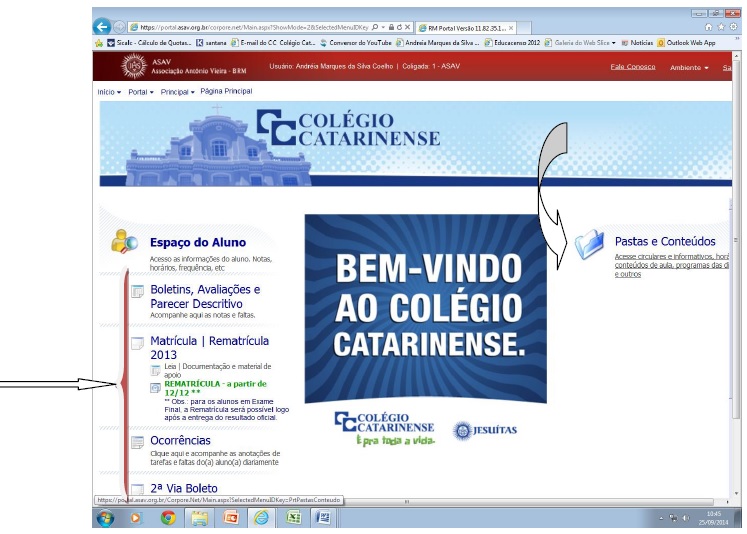Click the stop X icon in address bar

(407, 28)
